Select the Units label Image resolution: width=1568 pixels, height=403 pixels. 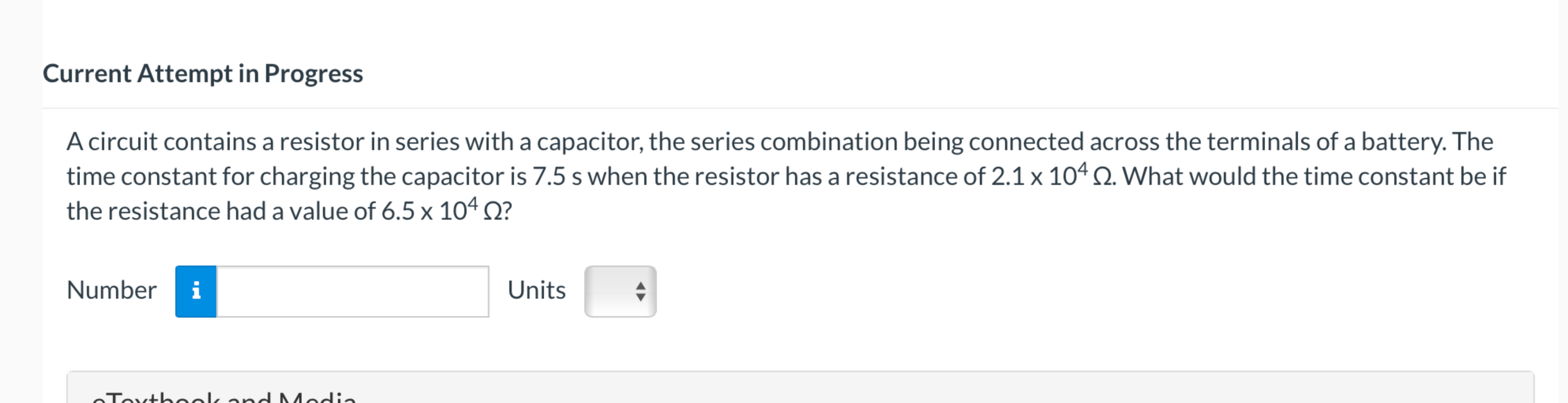536,291
